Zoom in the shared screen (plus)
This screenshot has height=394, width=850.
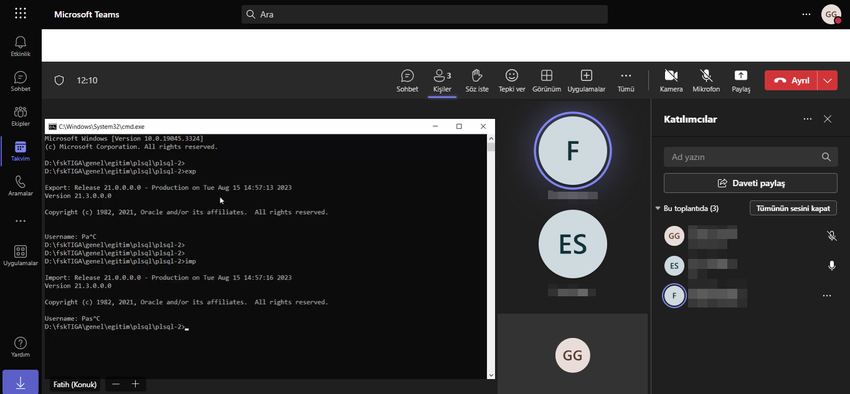pos(135,384)
